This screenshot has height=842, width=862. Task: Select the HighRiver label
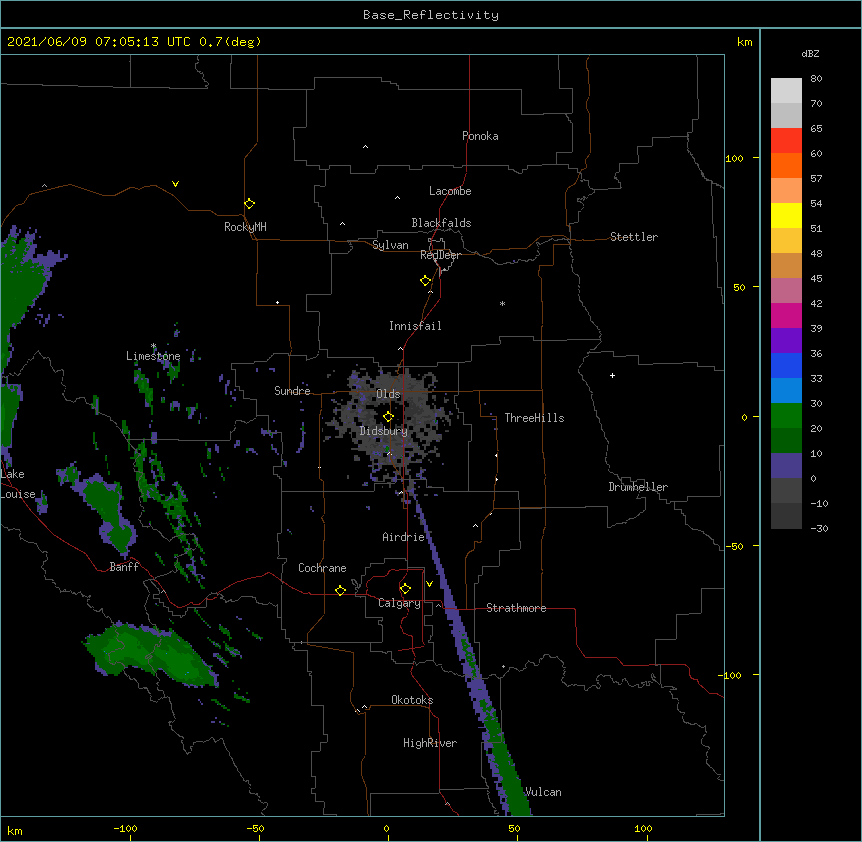pos(430,743)
